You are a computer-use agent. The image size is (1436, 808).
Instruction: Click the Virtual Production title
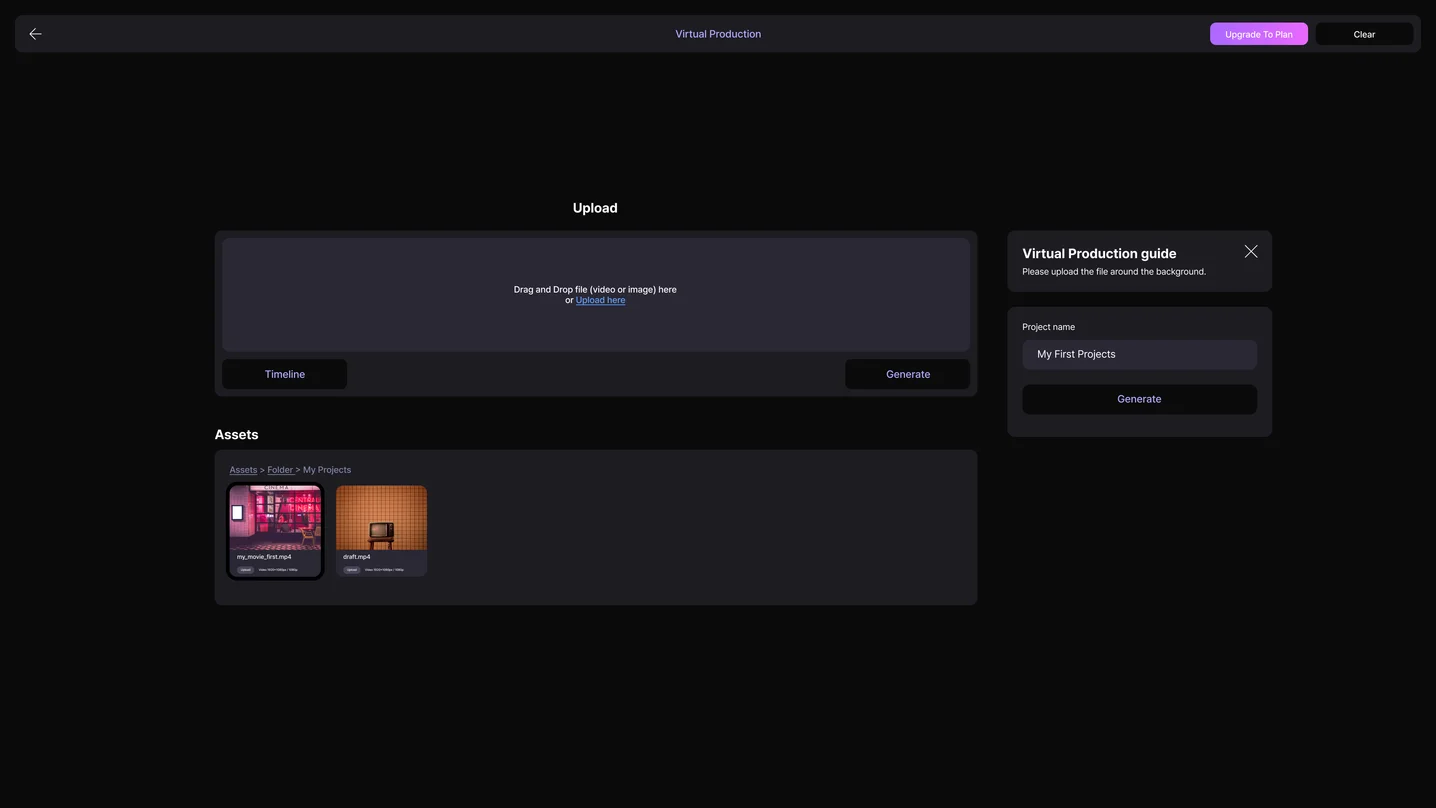718,33
